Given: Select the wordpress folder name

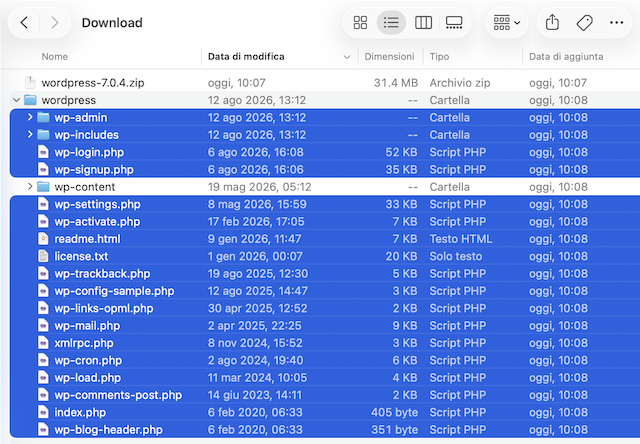Looking at the screenshot, I should [69, 100].
